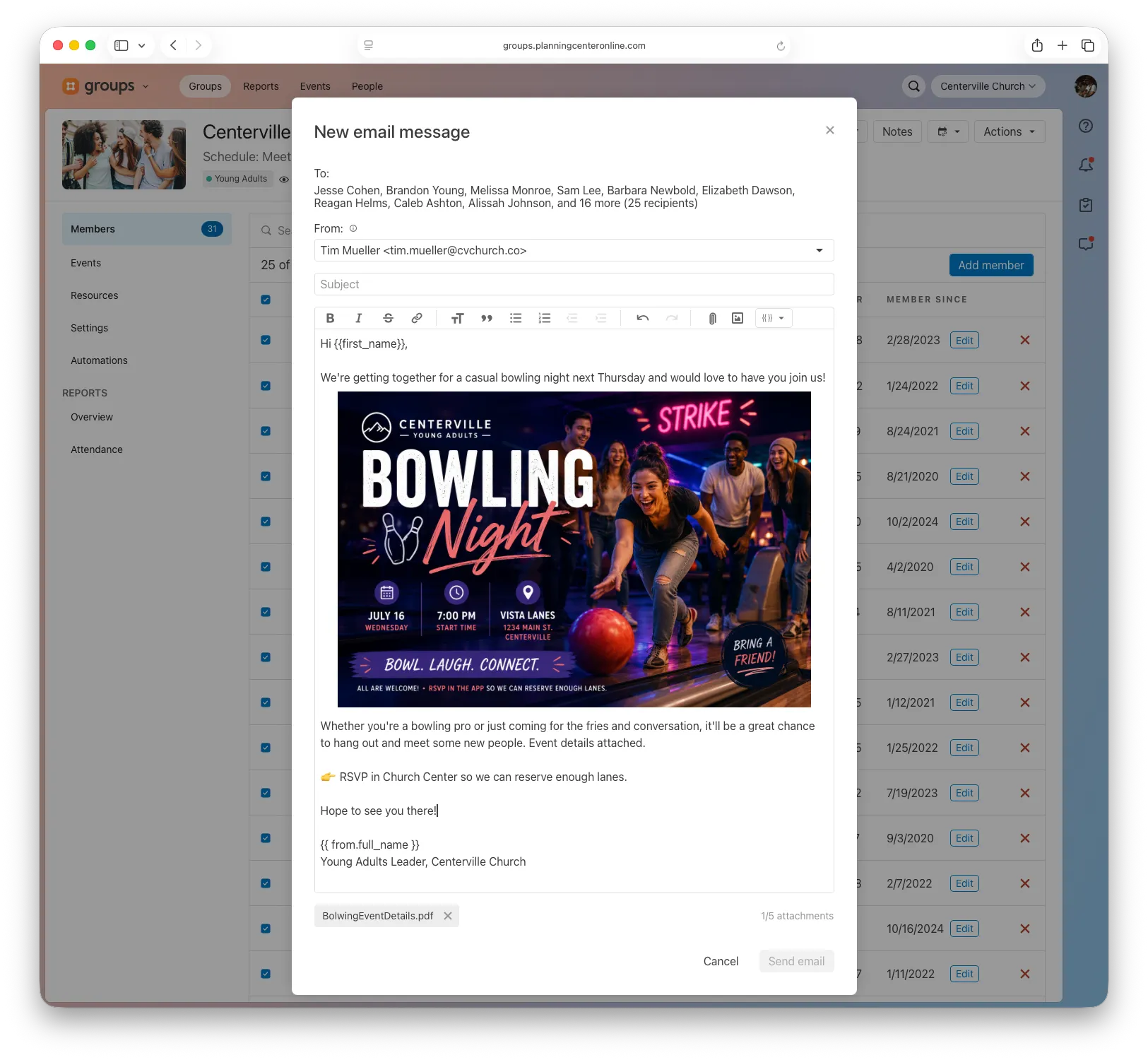Open the Reports tab in top navigation
Image resolution: width=1148 pixels, height=1060 pixels.
coord(261,86)
